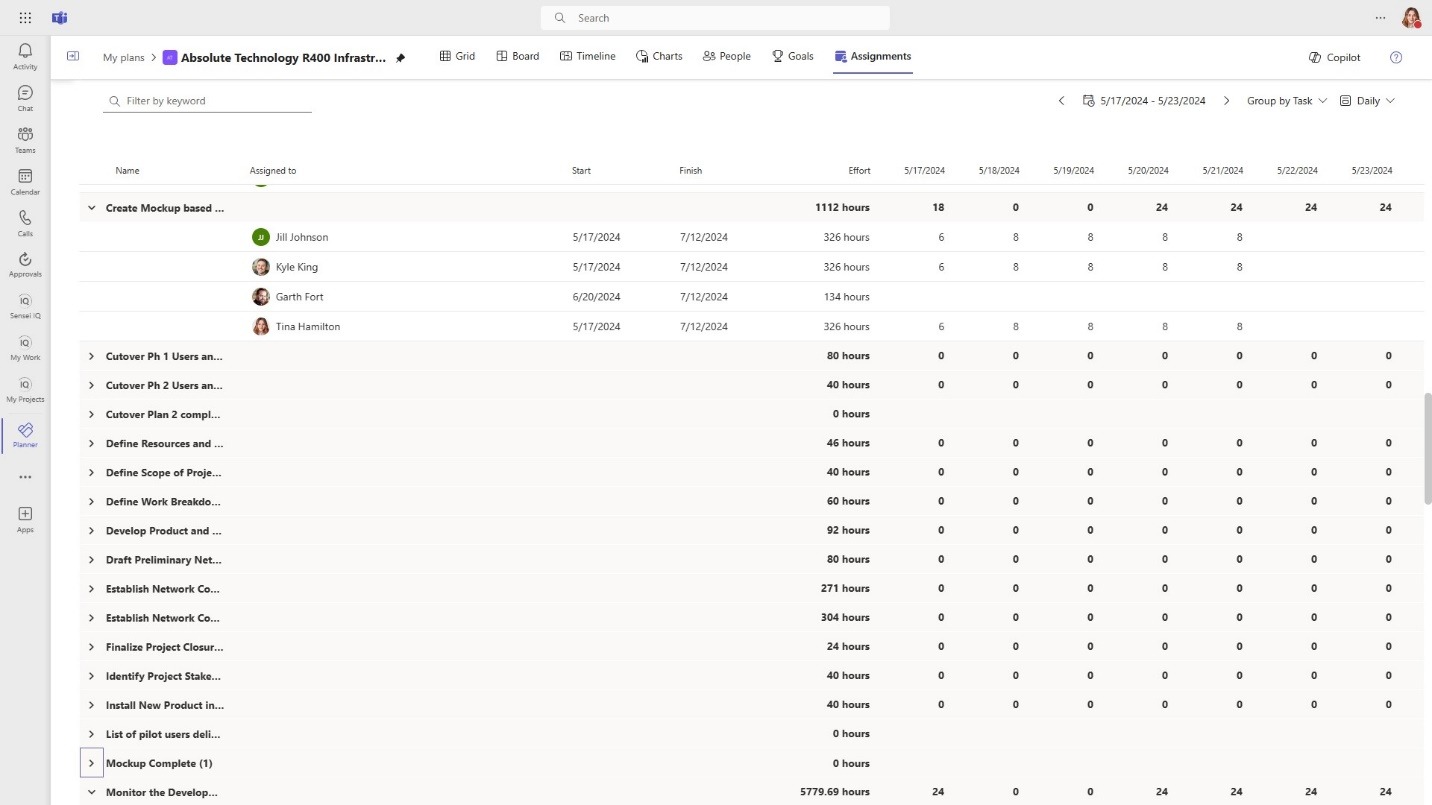
Task: Click the My plans breadcrumb link
Action: (x=124, y=58)
